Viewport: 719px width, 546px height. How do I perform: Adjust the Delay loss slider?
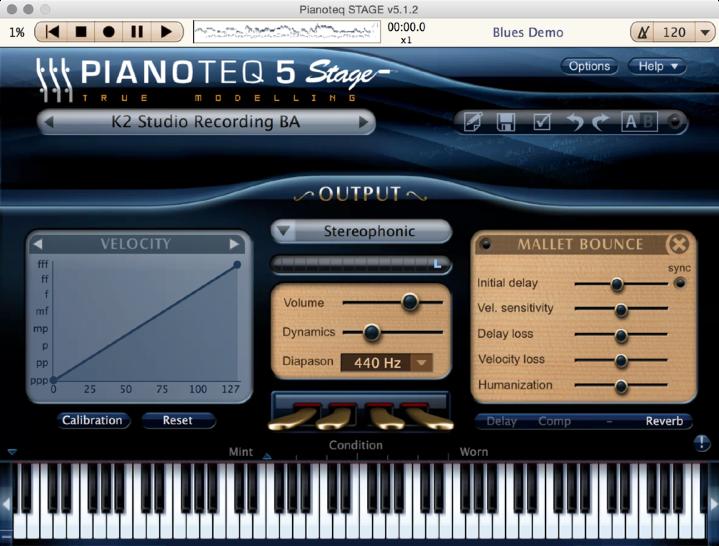pos(621,336)
